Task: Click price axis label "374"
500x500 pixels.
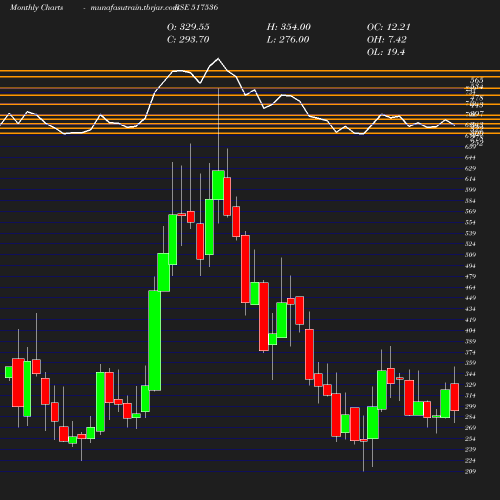Action: (x=470, y=352)
